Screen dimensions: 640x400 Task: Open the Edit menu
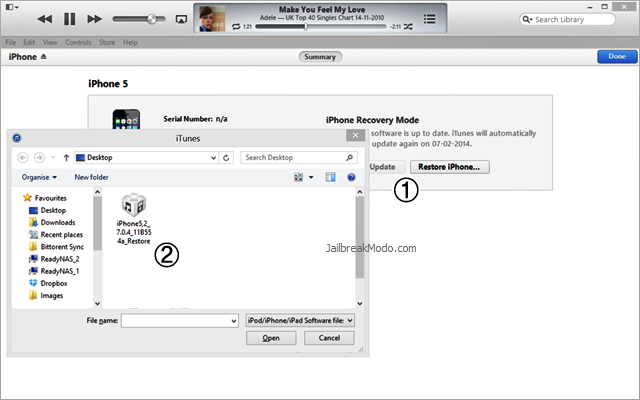(x=29, y=42)
